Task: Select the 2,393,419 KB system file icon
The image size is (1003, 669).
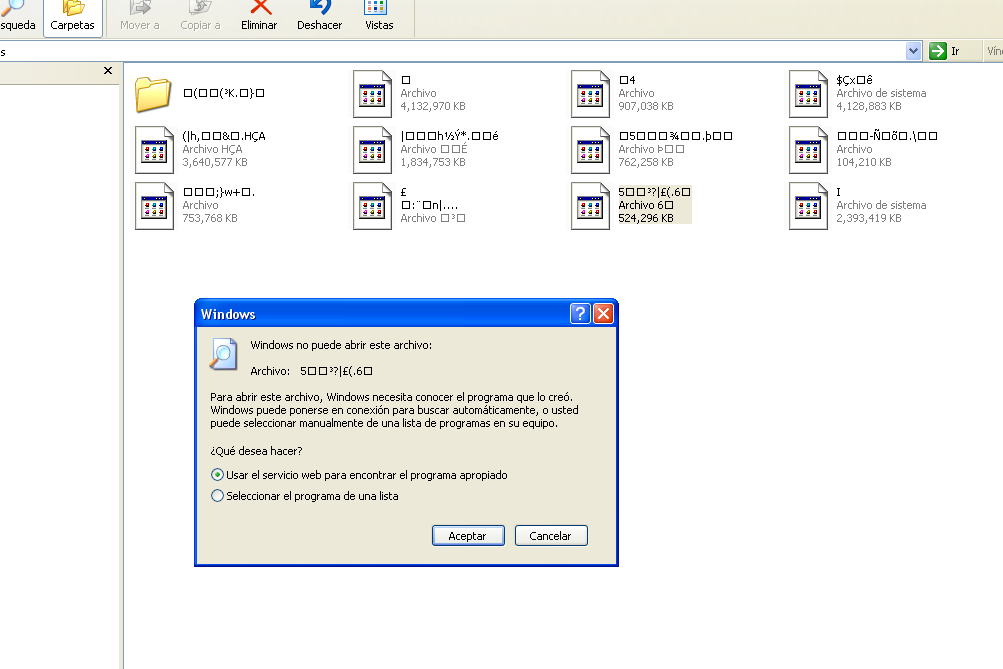Action: click(x=808, y=206)
